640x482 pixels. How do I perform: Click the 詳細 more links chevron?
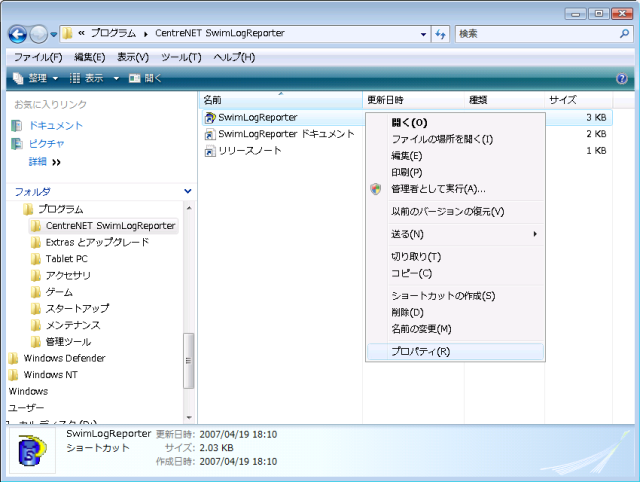point(56,162)
